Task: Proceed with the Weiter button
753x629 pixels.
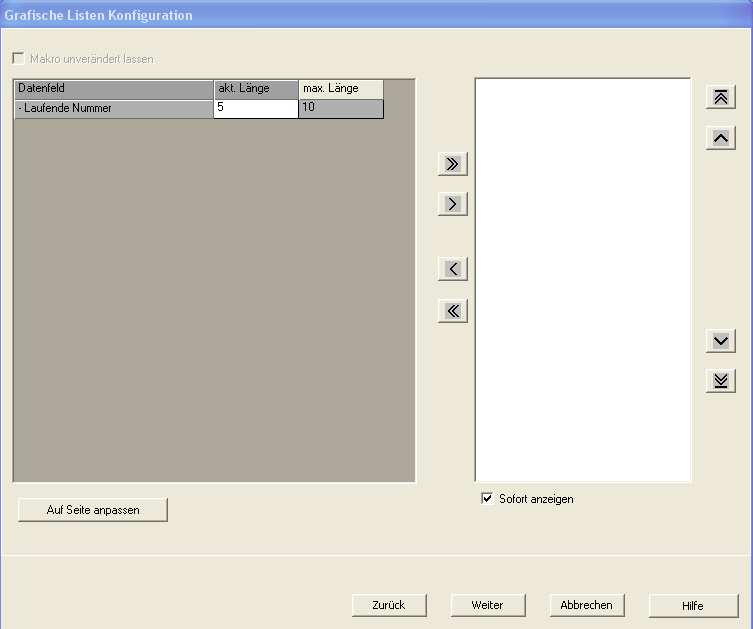Action: 488,605
